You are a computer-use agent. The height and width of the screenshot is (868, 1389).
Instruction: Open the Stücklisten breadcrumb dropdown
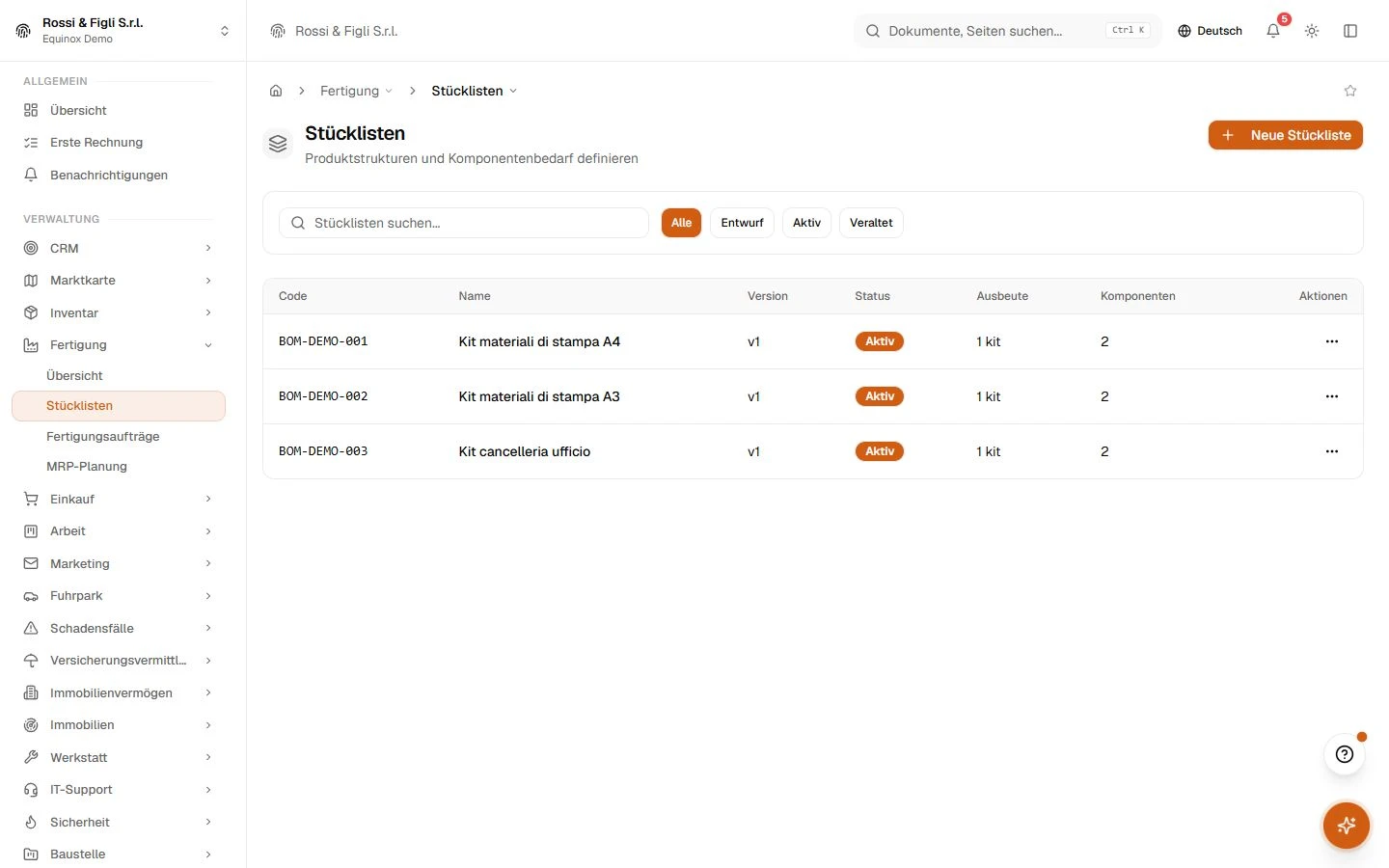(x=475, y=91)
